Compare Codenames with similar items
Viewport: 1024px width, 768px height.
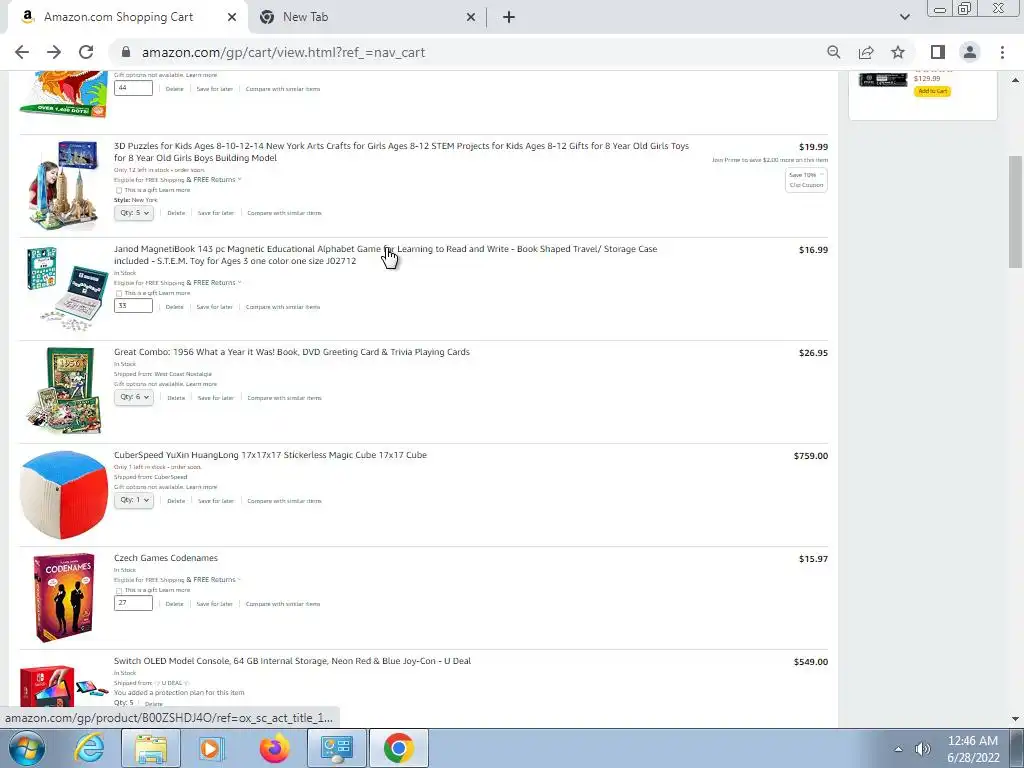(283, 604)
